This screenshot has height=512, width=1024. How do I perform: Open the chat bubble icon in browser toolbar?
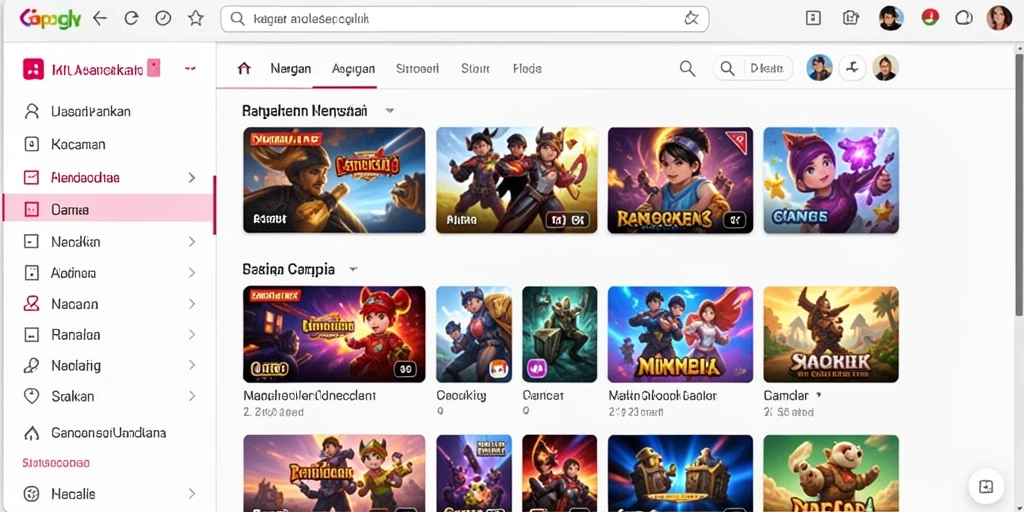(964, 18)
